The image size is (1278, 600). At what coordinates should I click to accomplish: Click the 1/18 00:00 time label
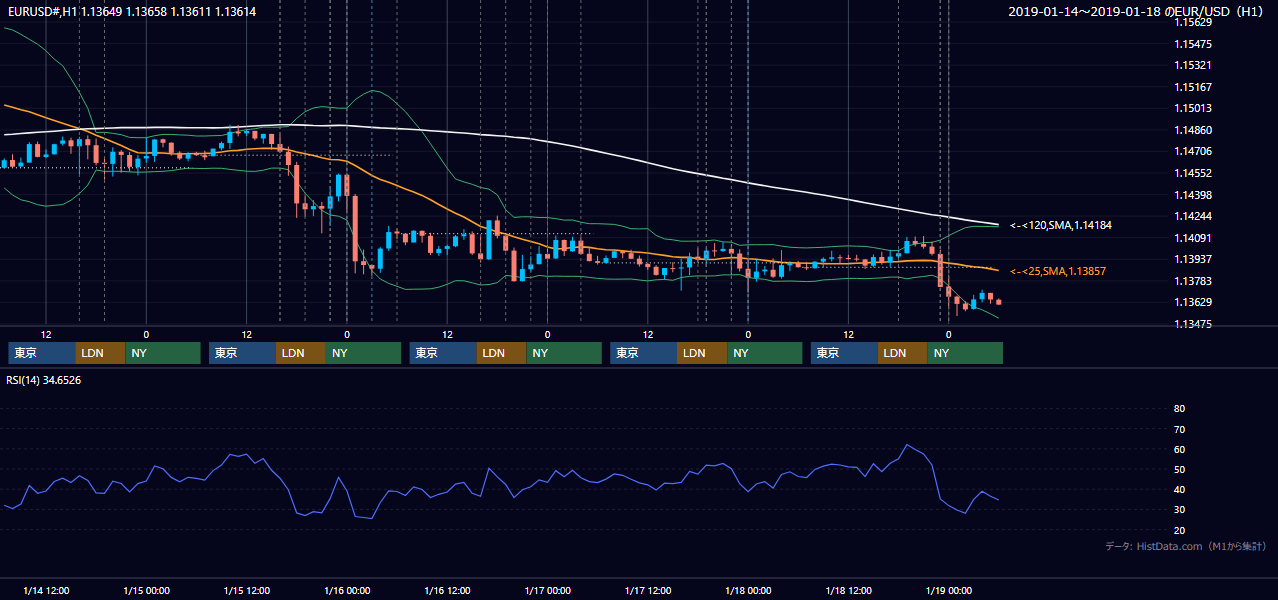pyautogui.click(x=748, y=590)
